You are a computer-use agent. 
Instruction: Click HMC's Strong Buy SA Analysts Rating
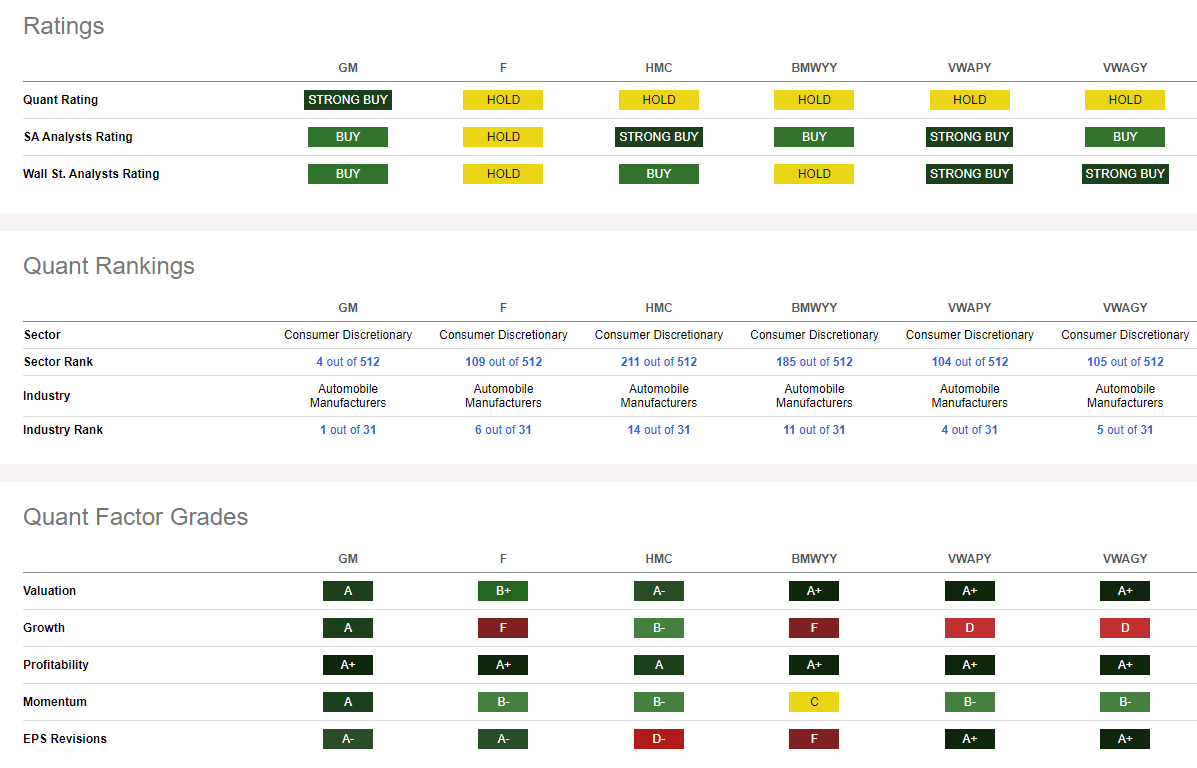[x=659, y=137]
